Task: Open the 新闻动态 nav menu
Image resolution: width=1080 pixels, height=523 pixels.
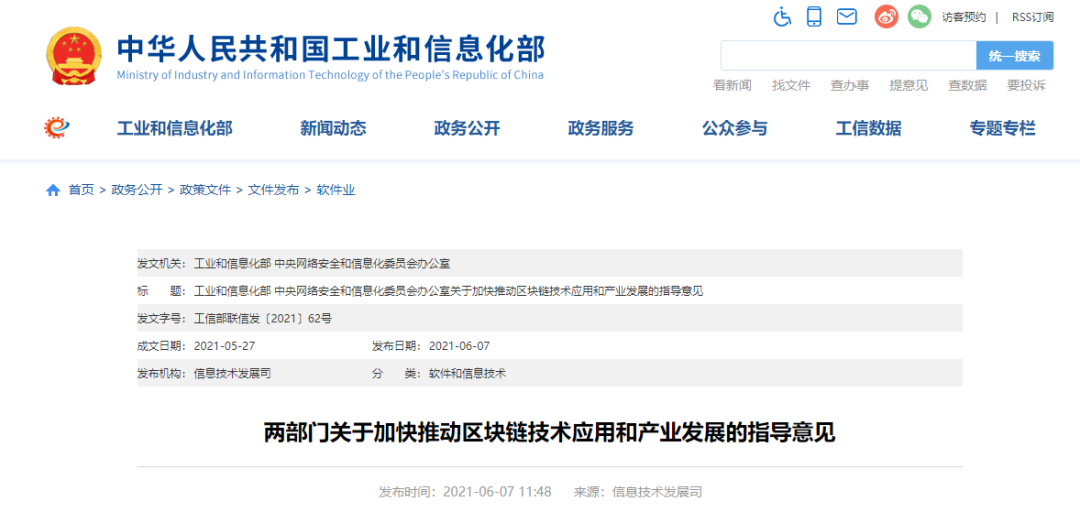Action: pyautogui.click(x=333, y=128)
